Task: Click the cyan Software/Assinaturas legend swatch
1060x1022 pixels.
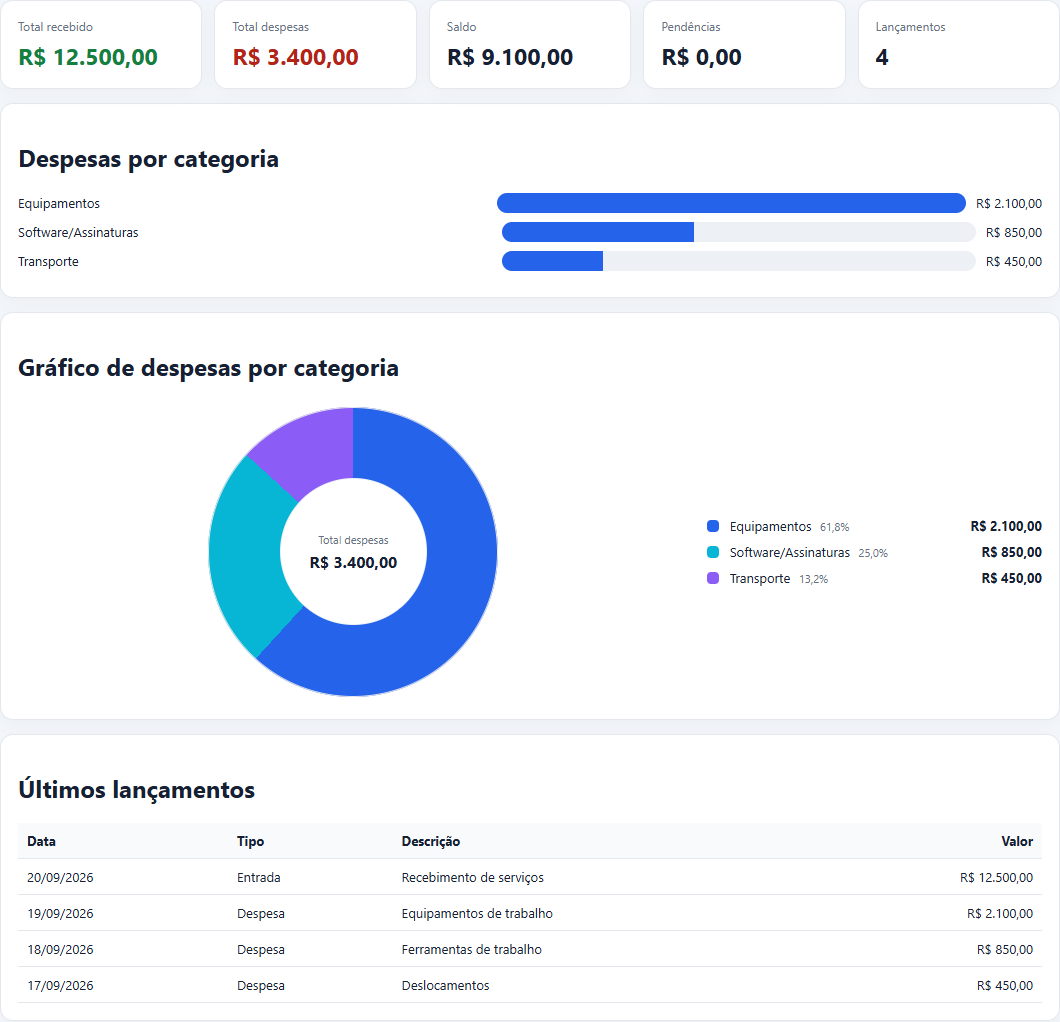Action: [713, 552]
